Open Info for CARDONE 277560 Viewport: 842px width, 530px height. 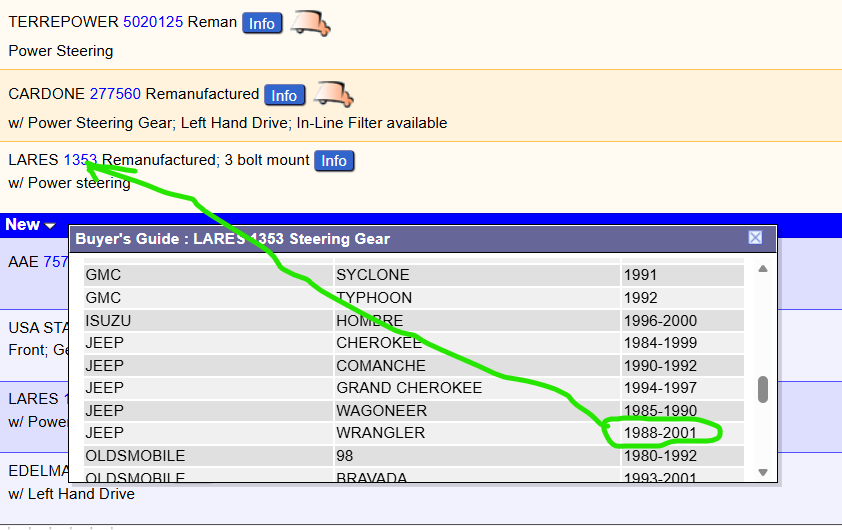click(x=284, y=95)
